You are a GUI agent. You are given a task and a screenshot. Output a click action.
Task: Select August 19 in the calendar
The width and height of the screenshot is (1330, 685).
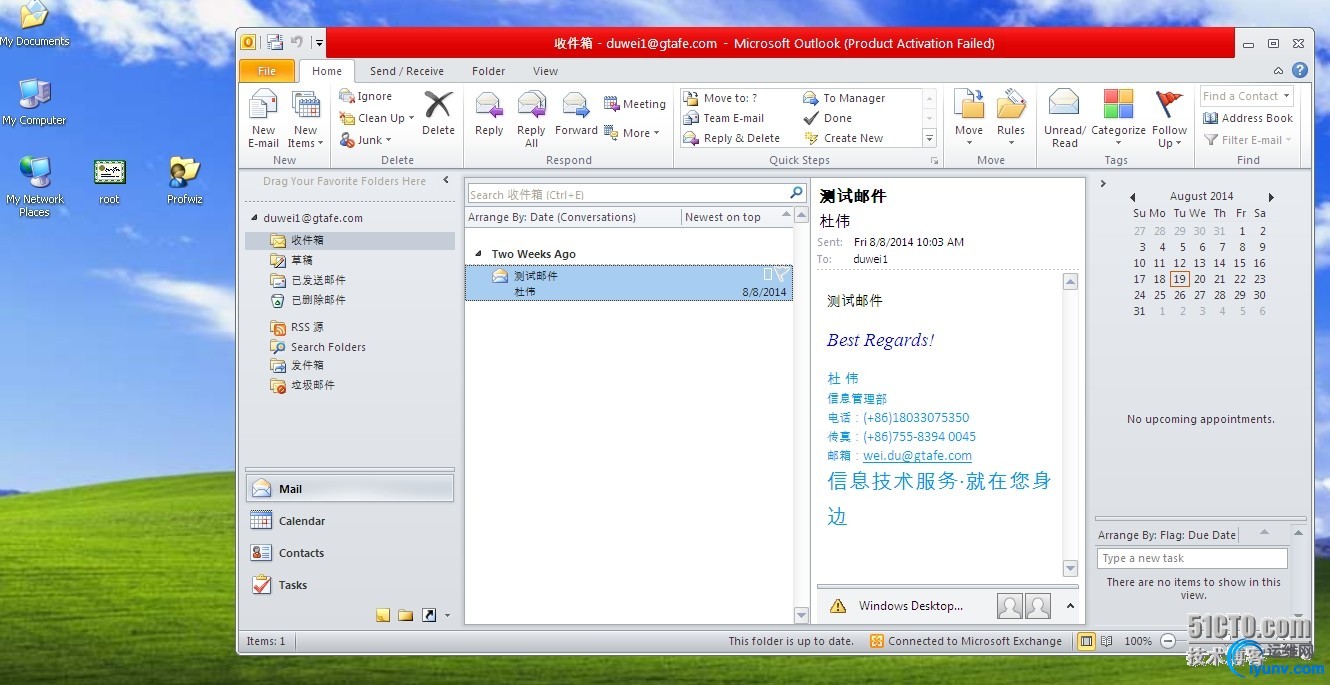tap(1180, 279)
